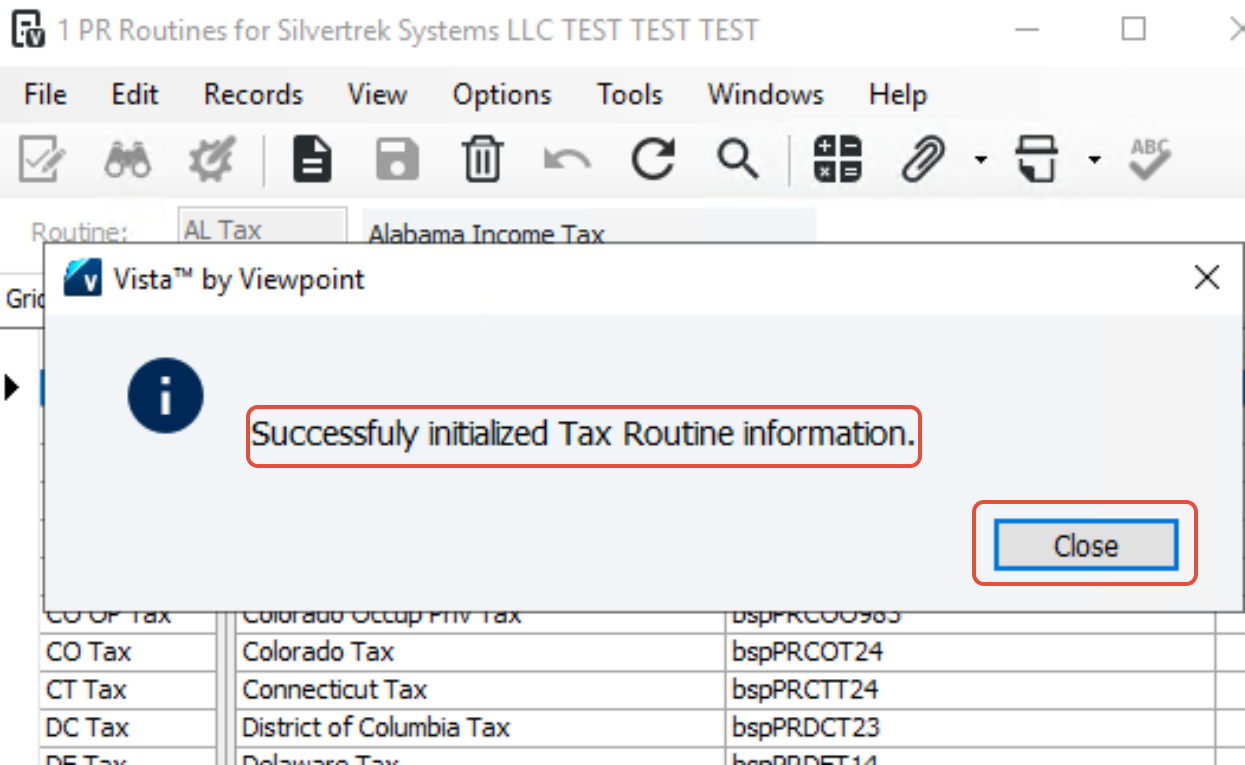This screenshot has width=1245, height=765.
Task: Select the CT Tax row cell
Action: tap(128, 690)
